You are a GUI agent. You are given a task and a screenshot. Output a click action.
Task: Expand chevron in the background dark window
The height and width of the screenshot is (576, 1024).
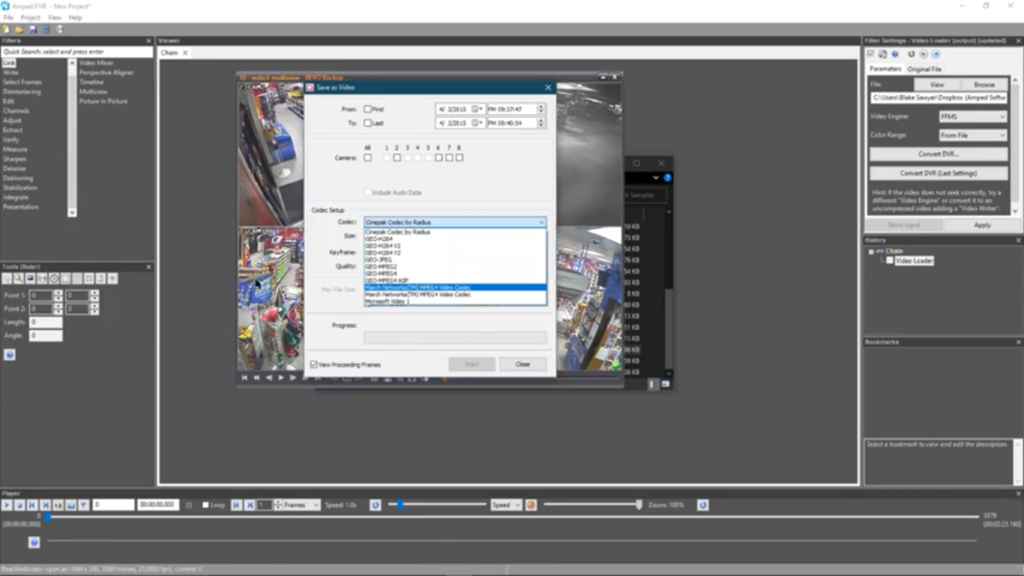coord(656,178)
